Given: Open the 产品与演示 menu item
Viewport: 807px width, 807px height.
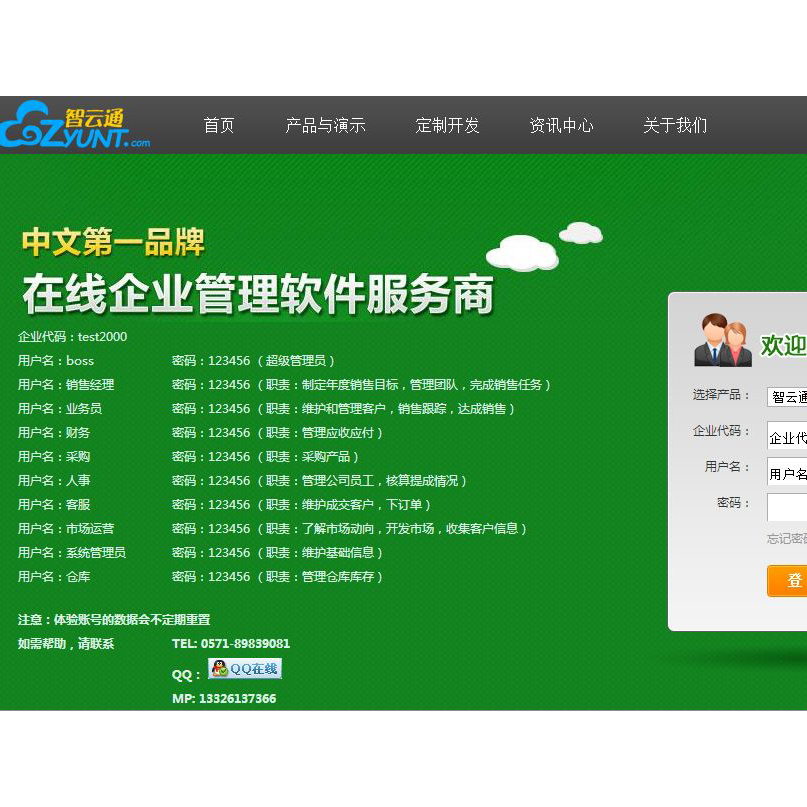Looking at the screenshot, I should pyautogui.click(x=325, y=126).
